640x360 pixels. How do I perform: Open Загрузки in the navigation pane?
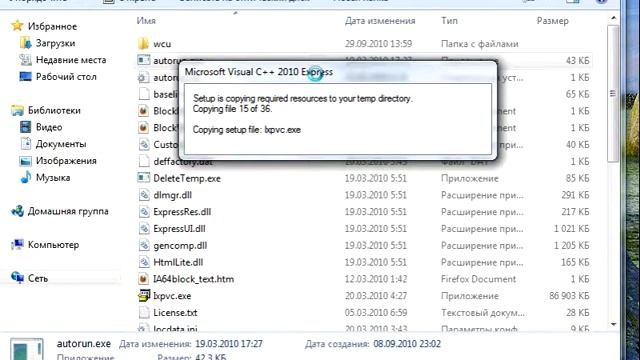point(56,43)
